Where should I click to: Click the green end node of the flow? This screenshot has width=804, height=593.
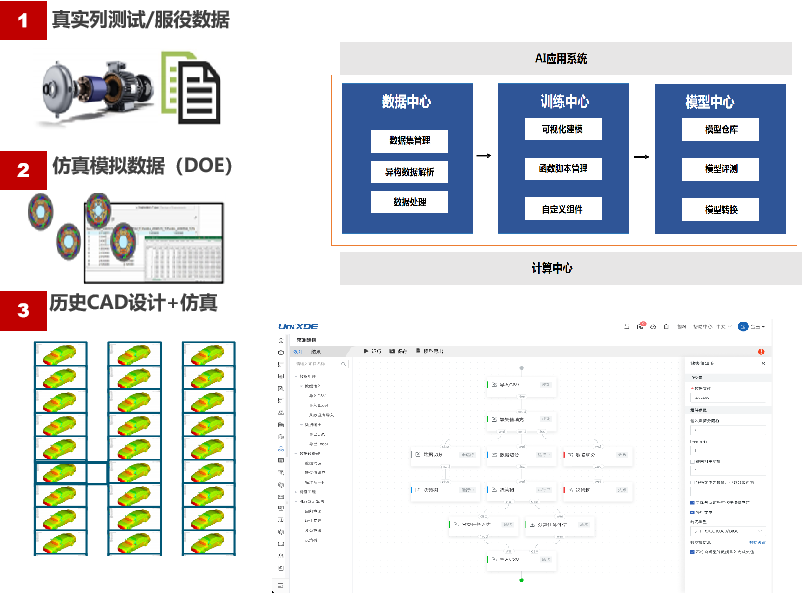click(521, 580)
